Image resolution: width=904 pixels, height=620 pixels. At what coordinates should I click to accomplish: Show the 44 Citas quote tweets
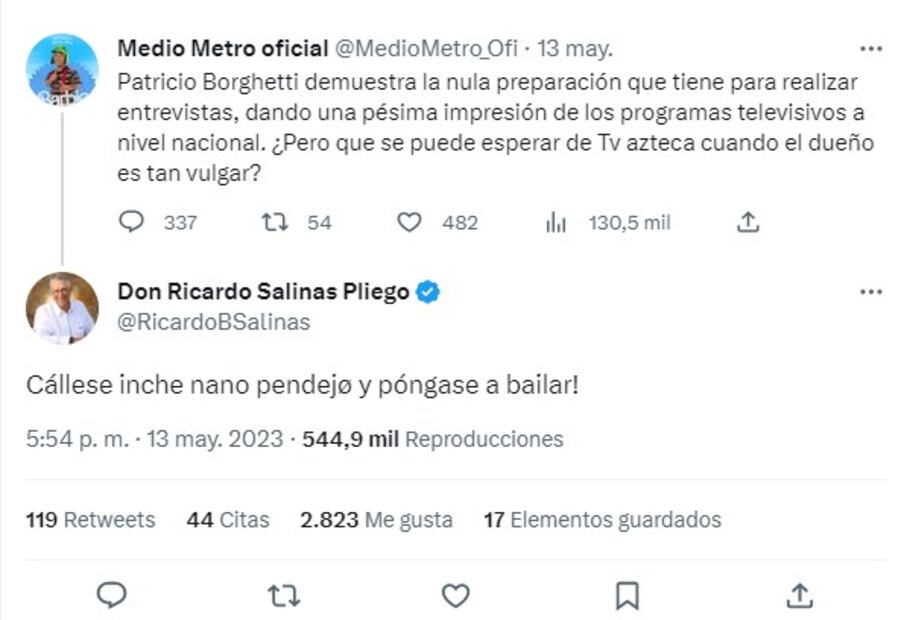(x=228, y=520)
